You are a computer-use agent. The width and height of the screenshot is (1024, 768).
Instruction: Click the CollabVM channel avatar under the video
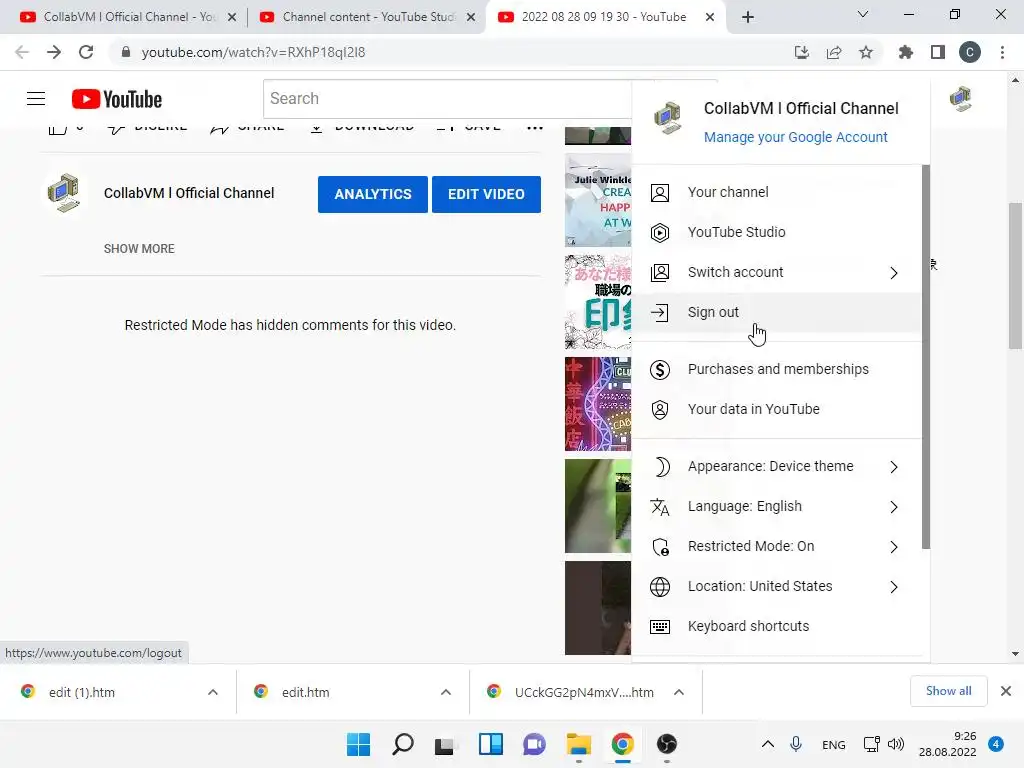point(63,193)
